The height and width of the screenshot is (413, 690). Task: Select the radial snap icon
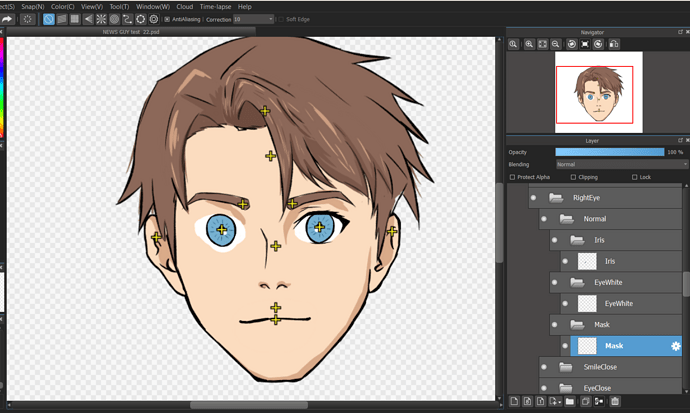pos(101,19)
